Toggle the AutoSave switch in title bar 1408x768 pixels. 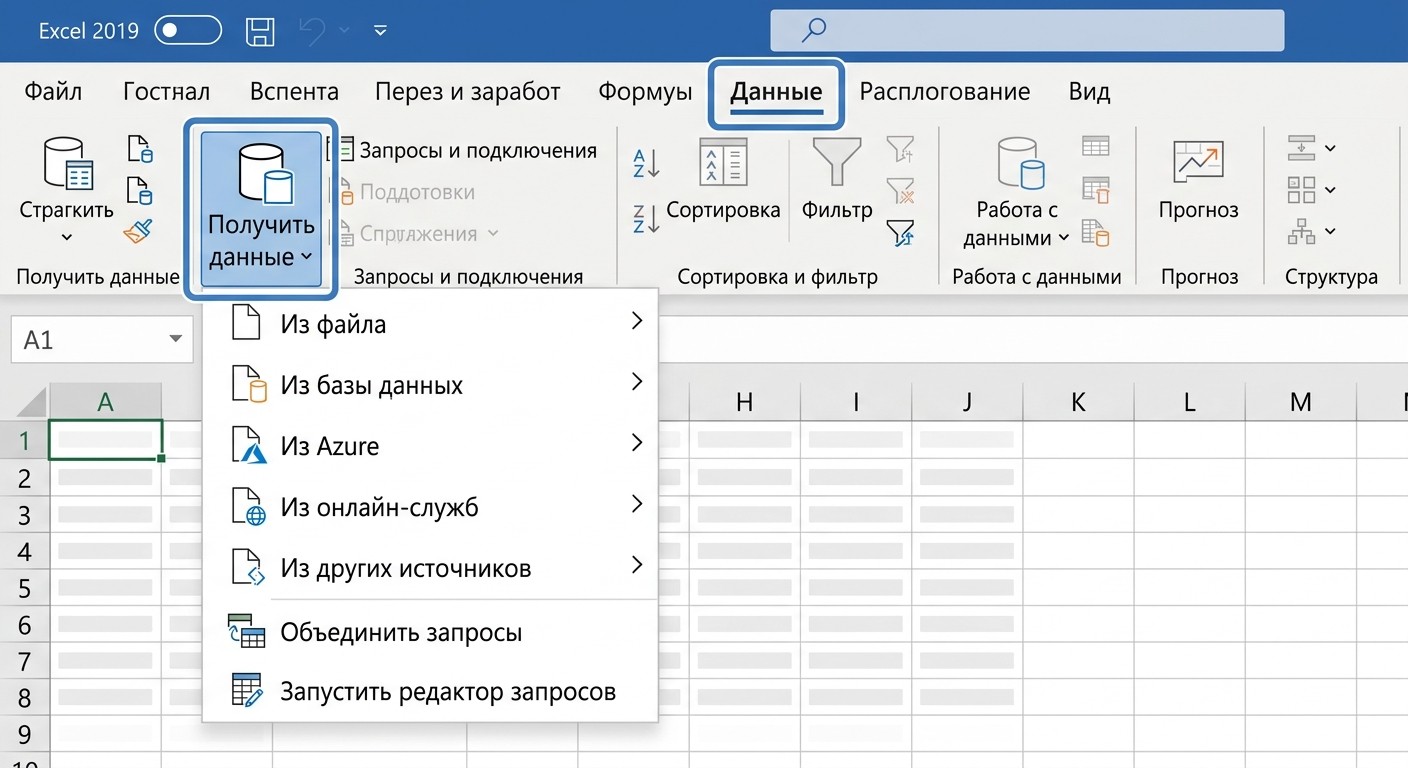tap(188, 31)
